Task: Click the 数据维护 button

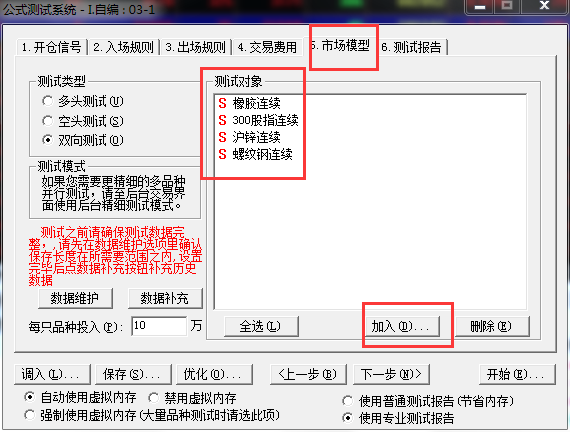Action: click(75, 298)
